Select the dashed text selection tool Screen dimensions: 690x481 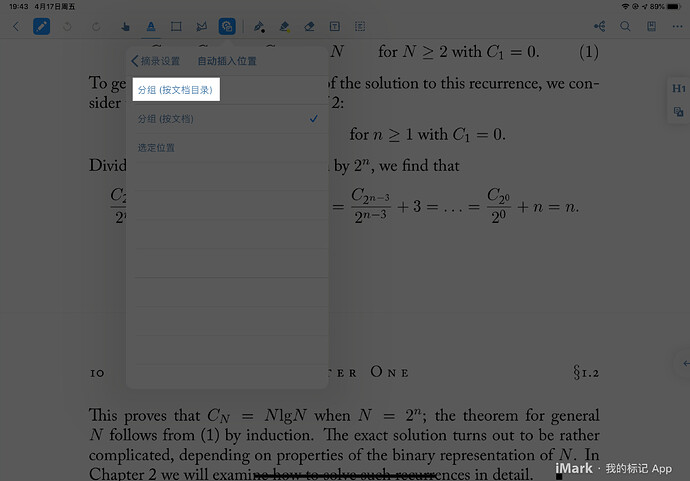[x=360, y=26]
